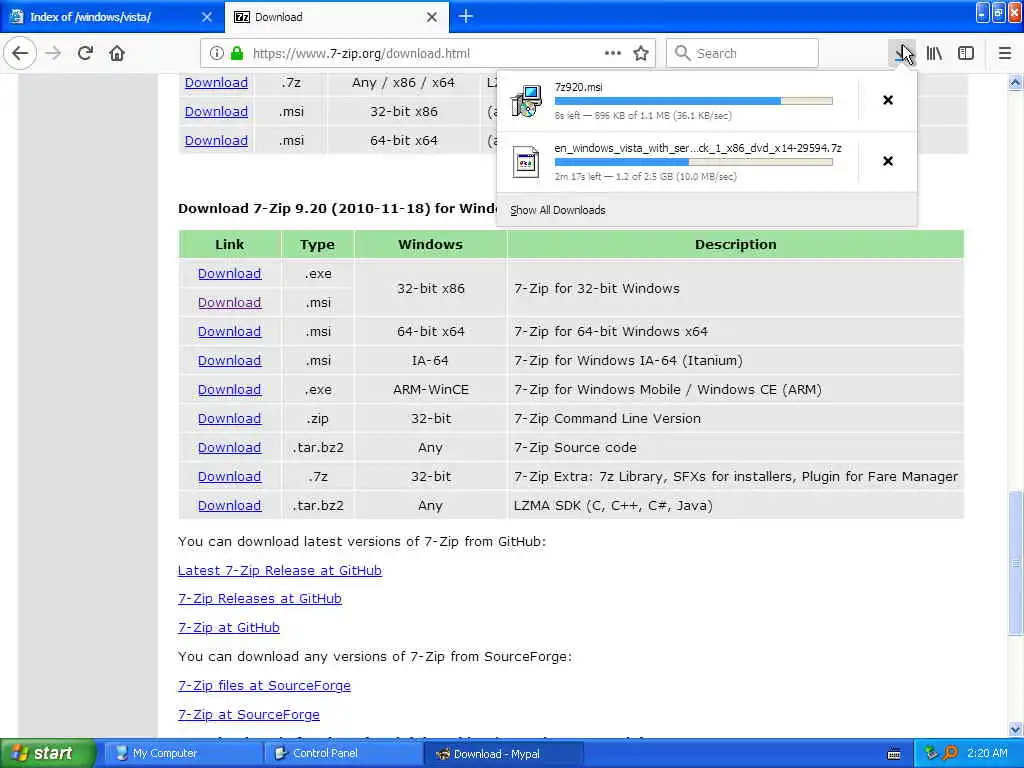Go back using the browser back arrow
The height and width of the screenshot is (768, 1024).
coord(20,53)
